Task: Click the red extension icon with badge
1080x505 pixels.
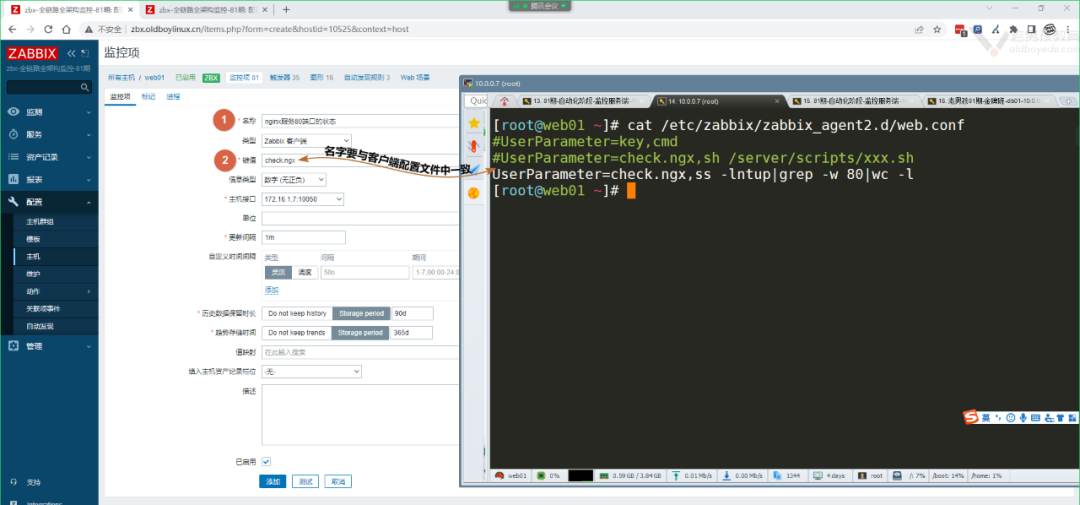Action: [961, 30]
